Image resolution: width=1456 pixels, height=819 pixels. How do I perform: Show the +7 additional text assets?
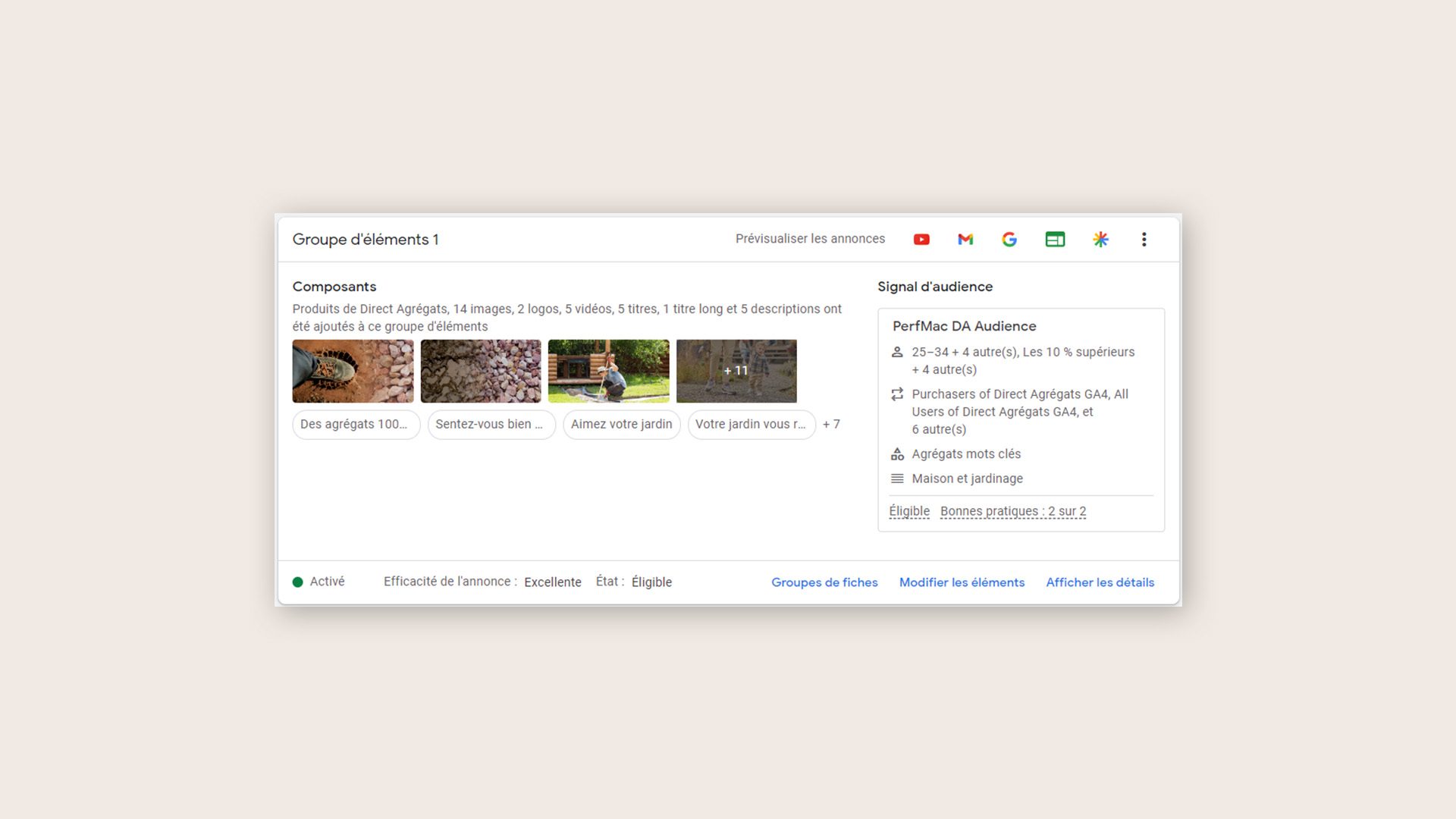click(831, 425)
